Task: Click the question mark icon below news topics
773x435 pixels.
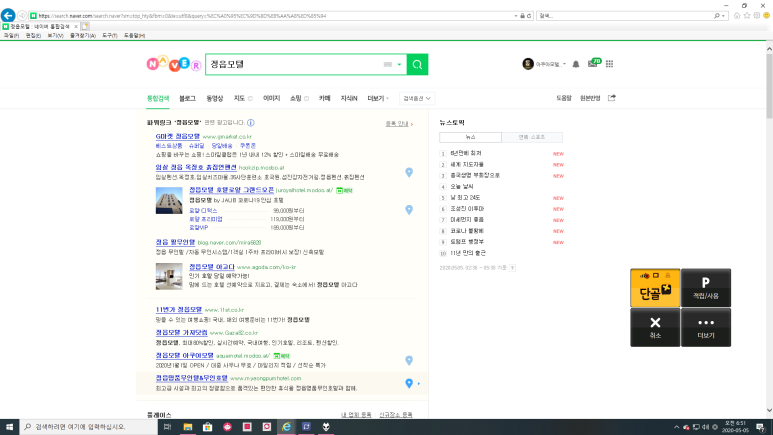Action: 513,268
